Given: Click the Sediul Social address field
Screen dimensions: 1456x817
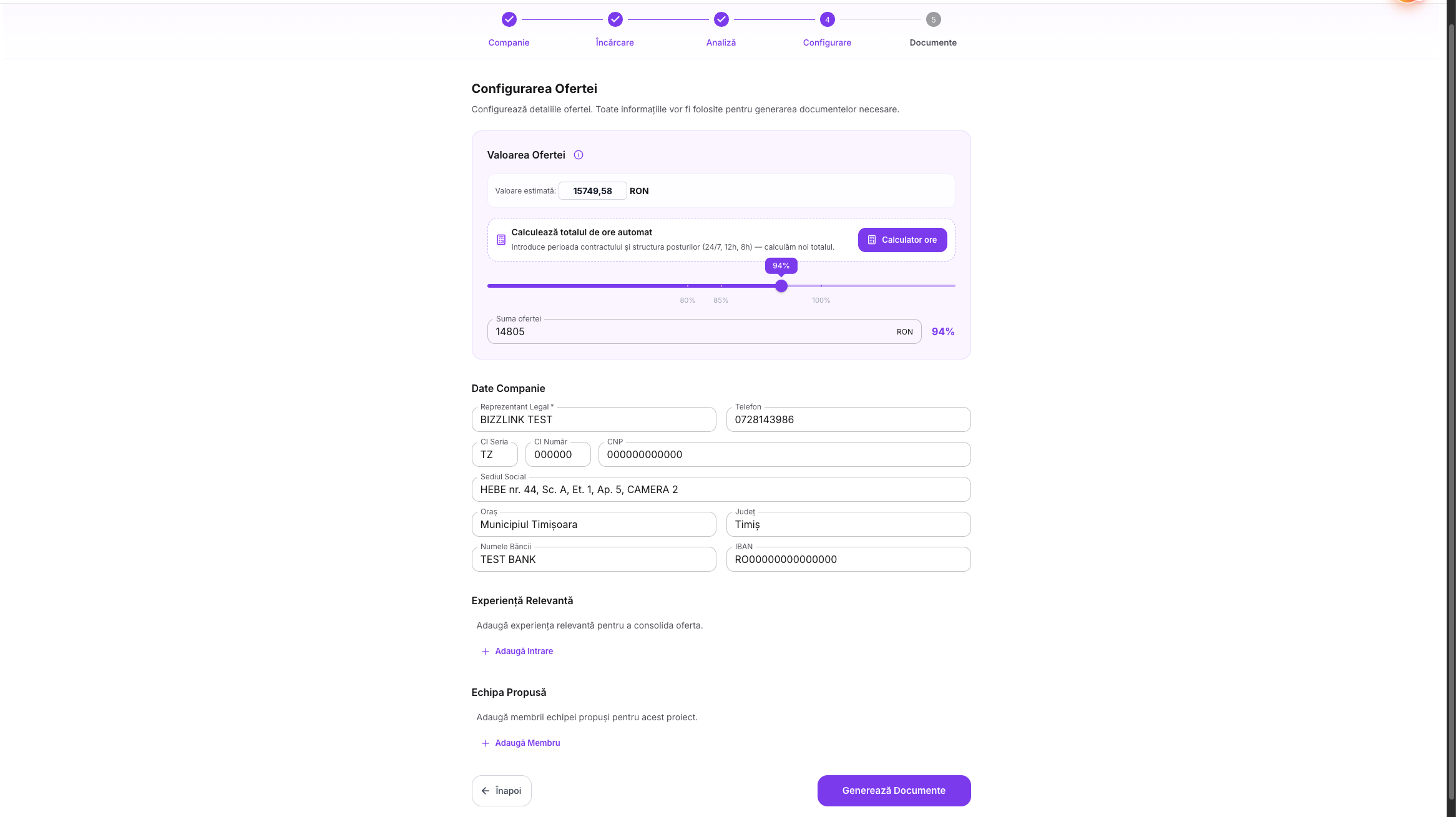Looking at the screenshot, I should 721,489.
